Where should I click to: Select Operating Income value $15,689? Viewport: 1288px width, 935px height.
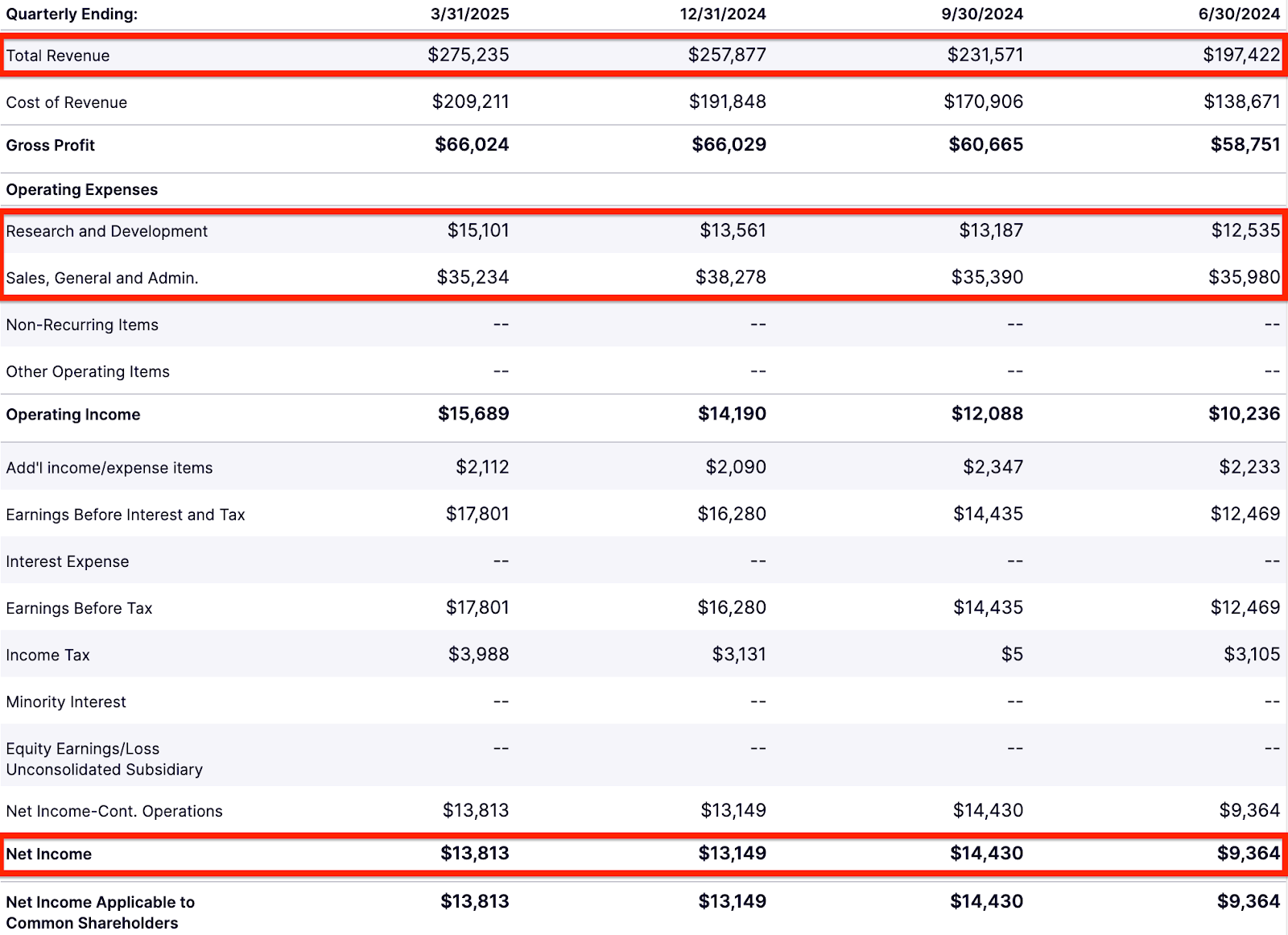click(x=473, y=413)
